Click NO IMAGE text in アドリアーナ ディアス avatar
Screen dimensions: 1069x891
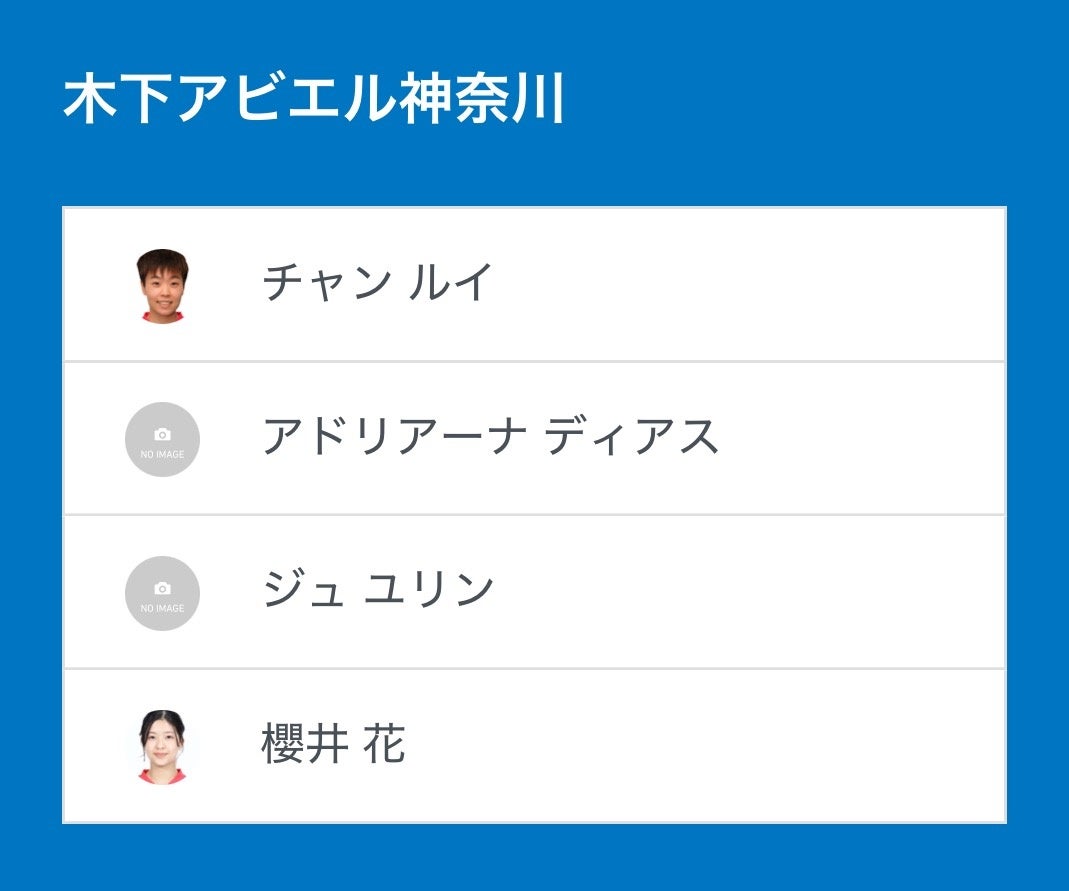[162, 454]
